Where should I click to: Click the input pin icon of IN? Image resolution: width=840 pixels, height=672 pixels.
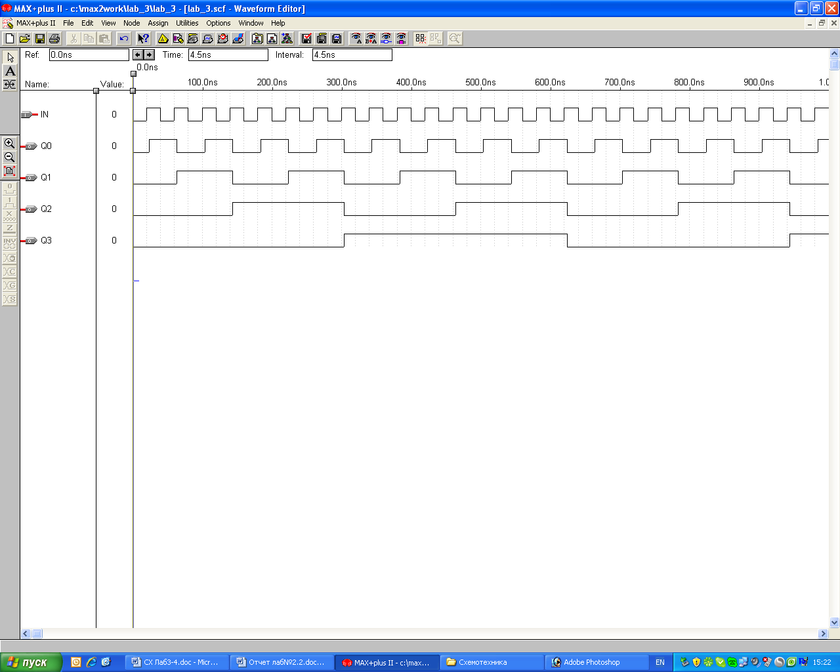click(29, 115)
